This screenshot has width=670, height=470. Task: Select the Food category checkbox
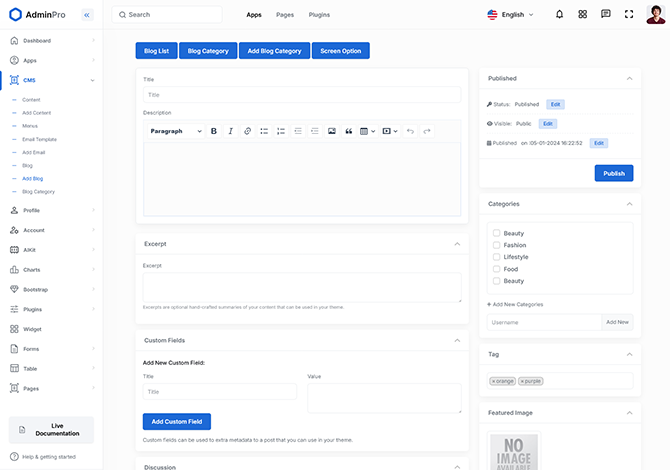pyautogui.click(x=497, y=269)
